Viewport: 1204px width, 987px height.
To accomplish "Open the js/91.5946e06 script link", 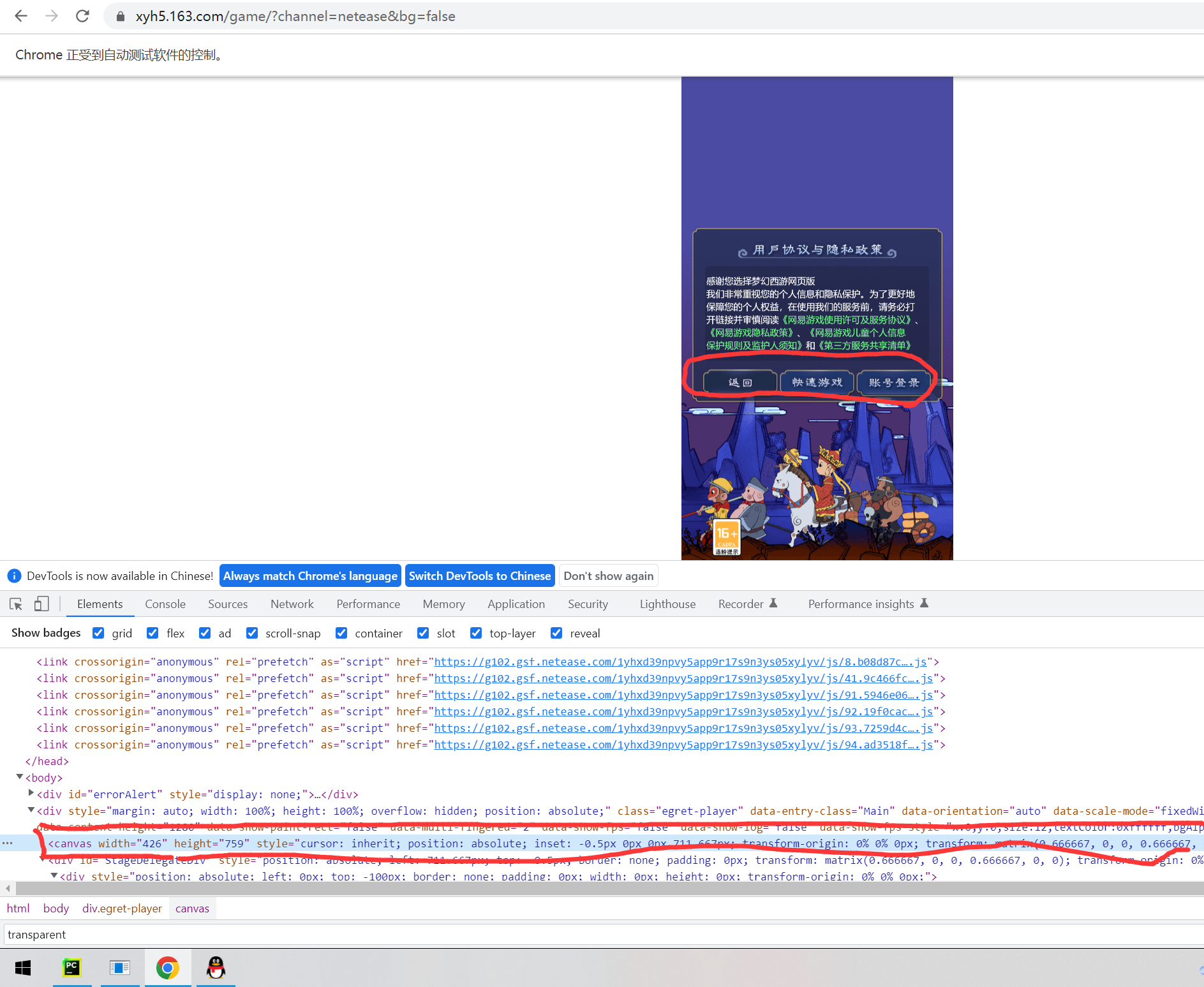I will 683,695.
